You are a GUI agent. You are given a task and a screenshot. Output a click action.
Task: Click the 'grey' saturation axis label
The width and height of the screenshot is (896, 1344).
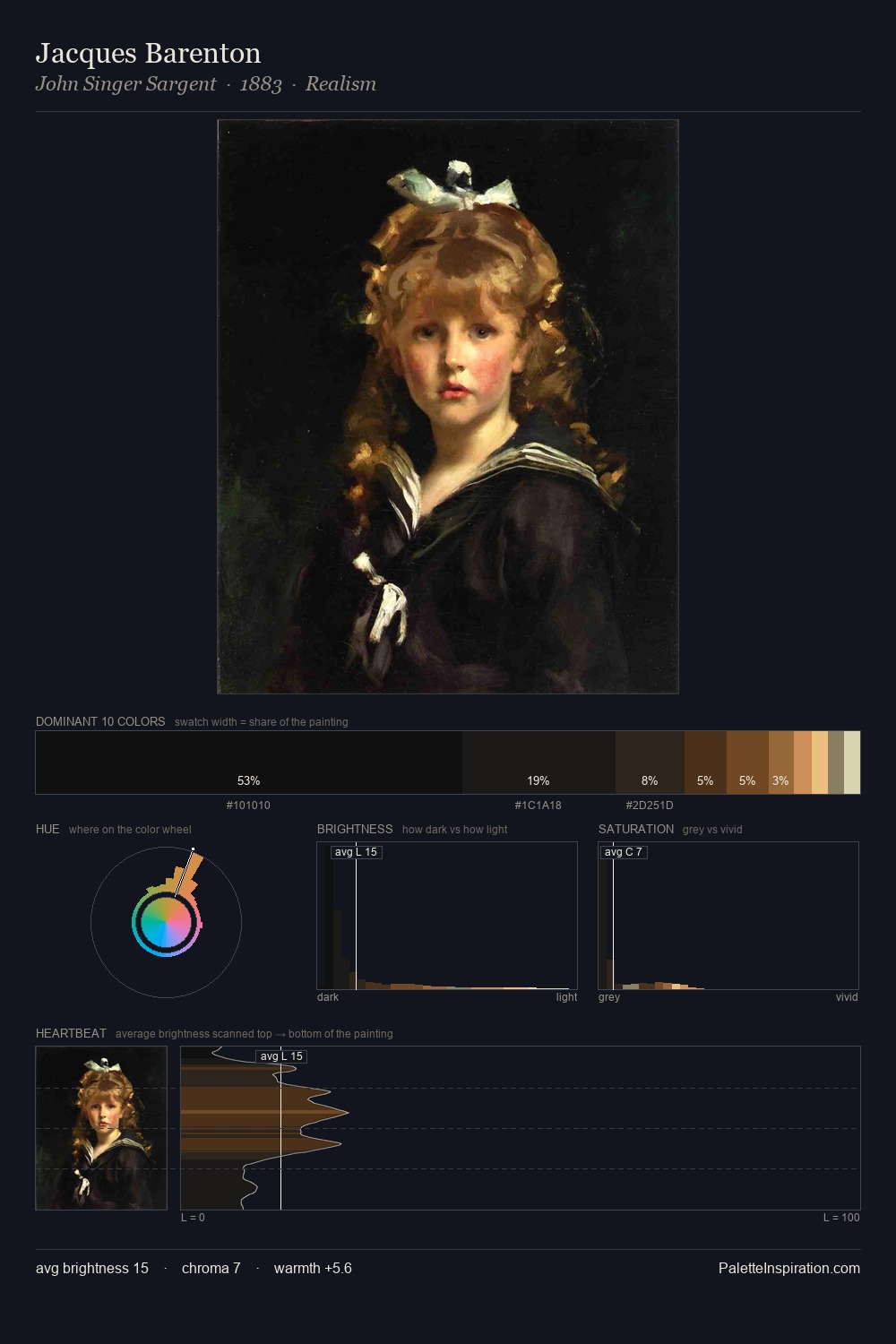[609, 997]
